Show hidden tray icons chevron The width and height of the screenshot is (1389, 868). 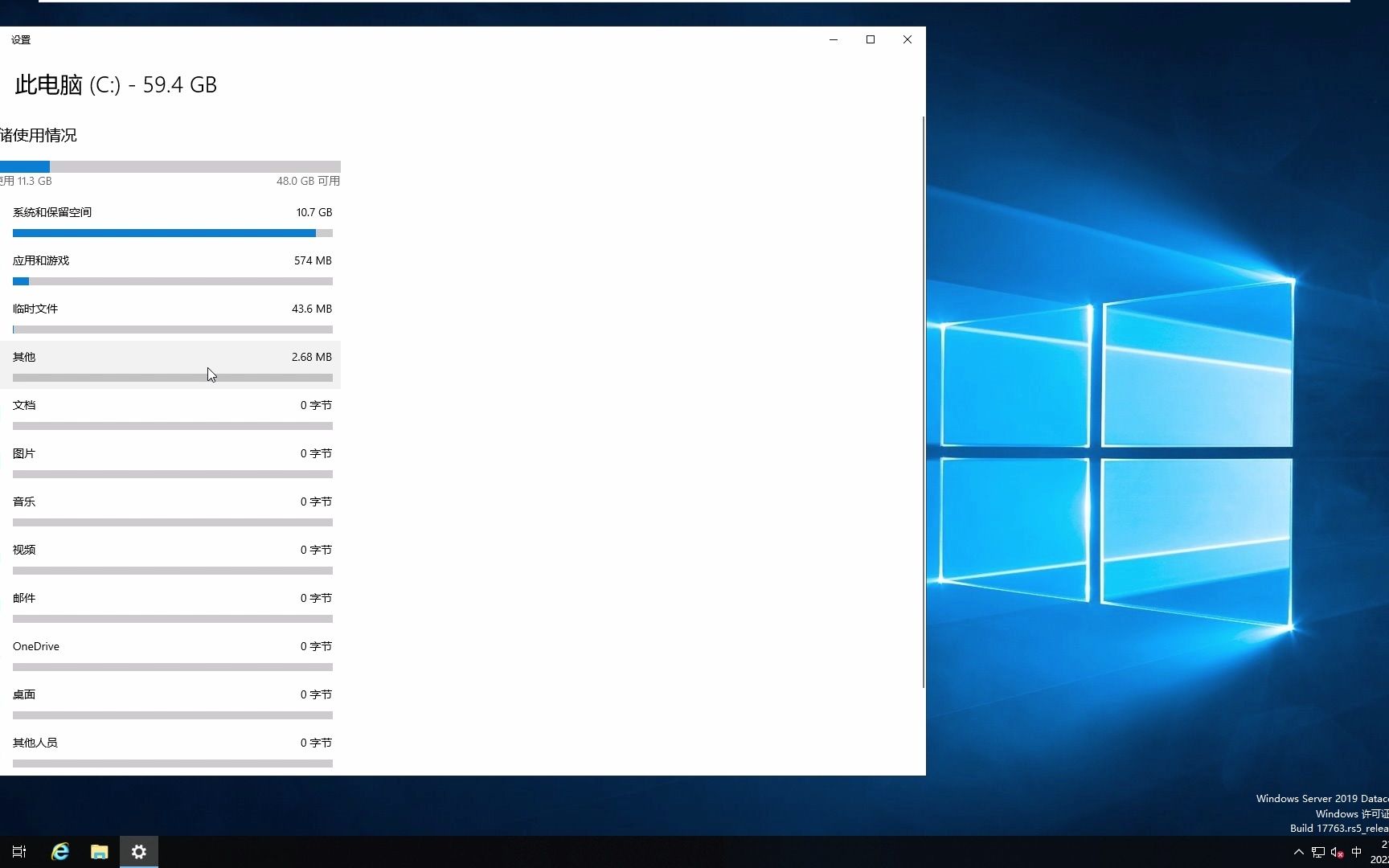(1298, 852)
